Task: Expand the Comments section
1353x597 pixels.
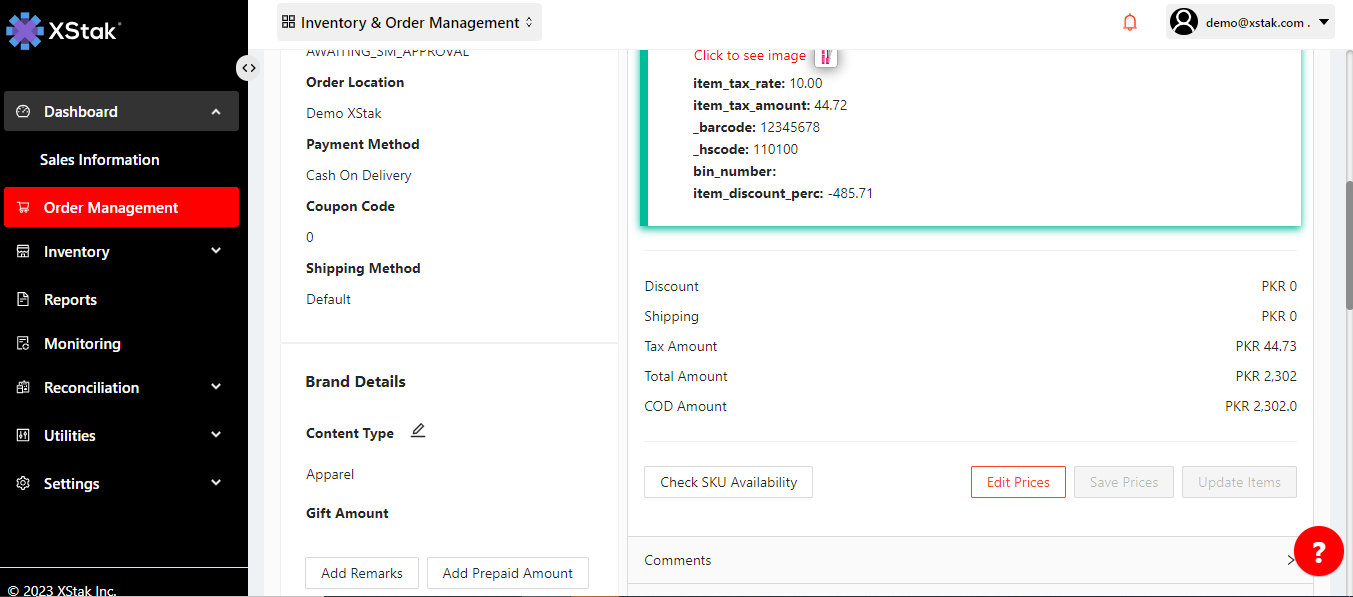Action: click(x=968, y=560)
